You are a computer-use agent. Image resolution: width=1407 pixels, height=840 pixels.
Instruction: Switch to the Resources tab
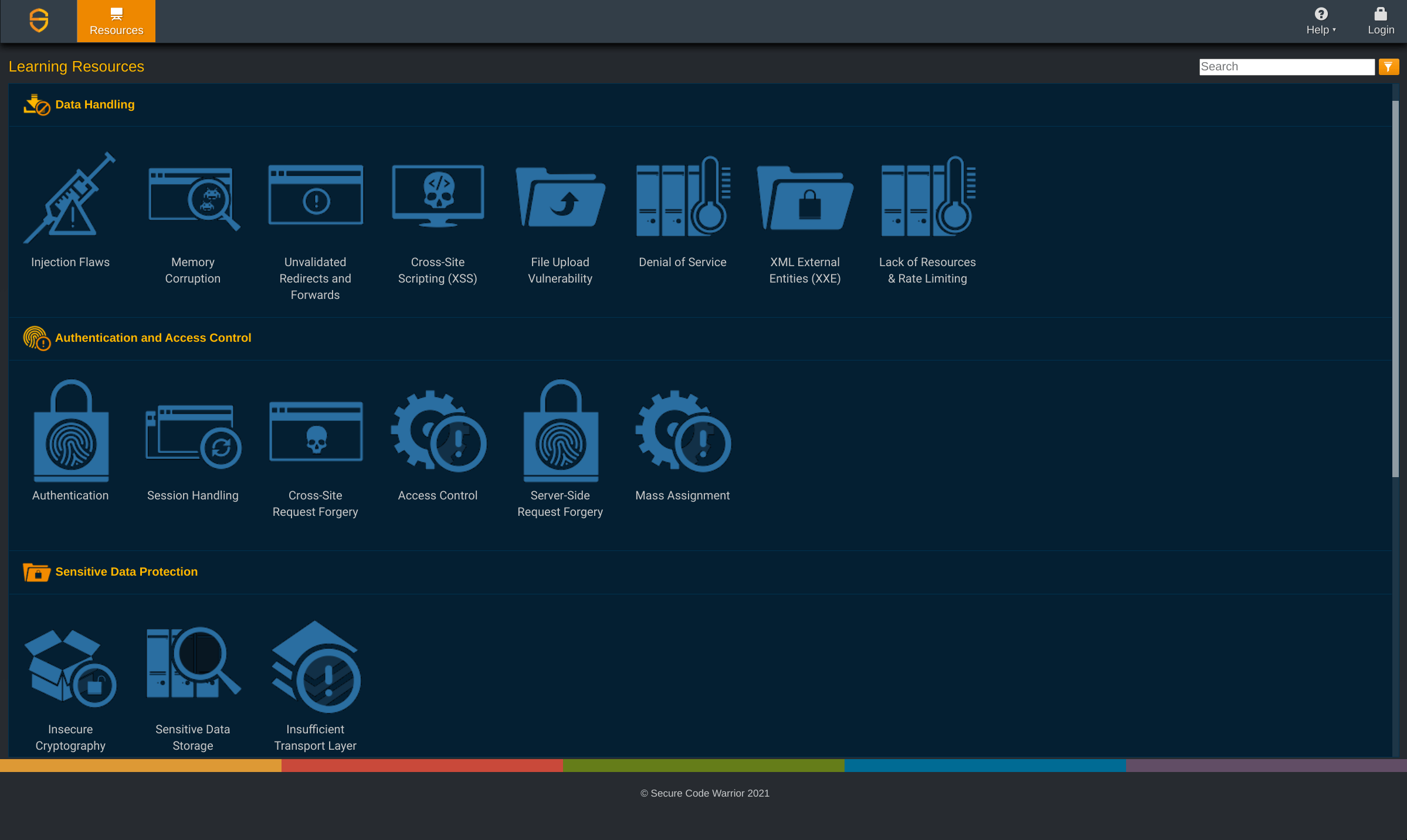pos(116,21)
